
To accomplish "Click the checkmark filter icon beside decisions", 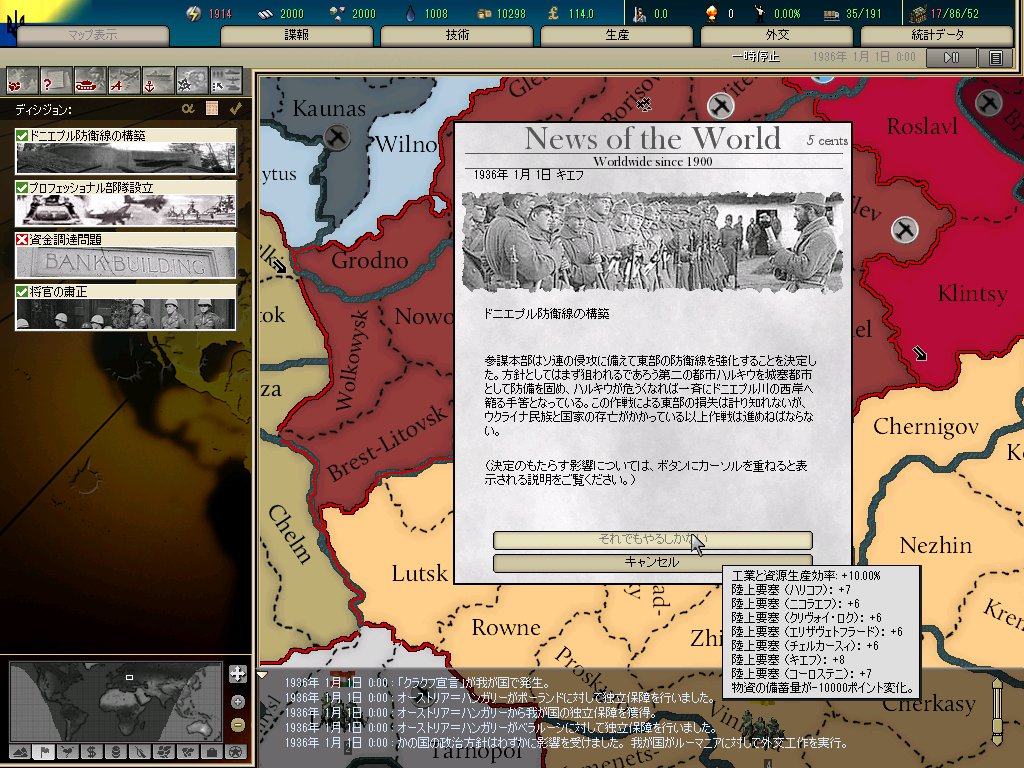I will (x=235, y=108).
